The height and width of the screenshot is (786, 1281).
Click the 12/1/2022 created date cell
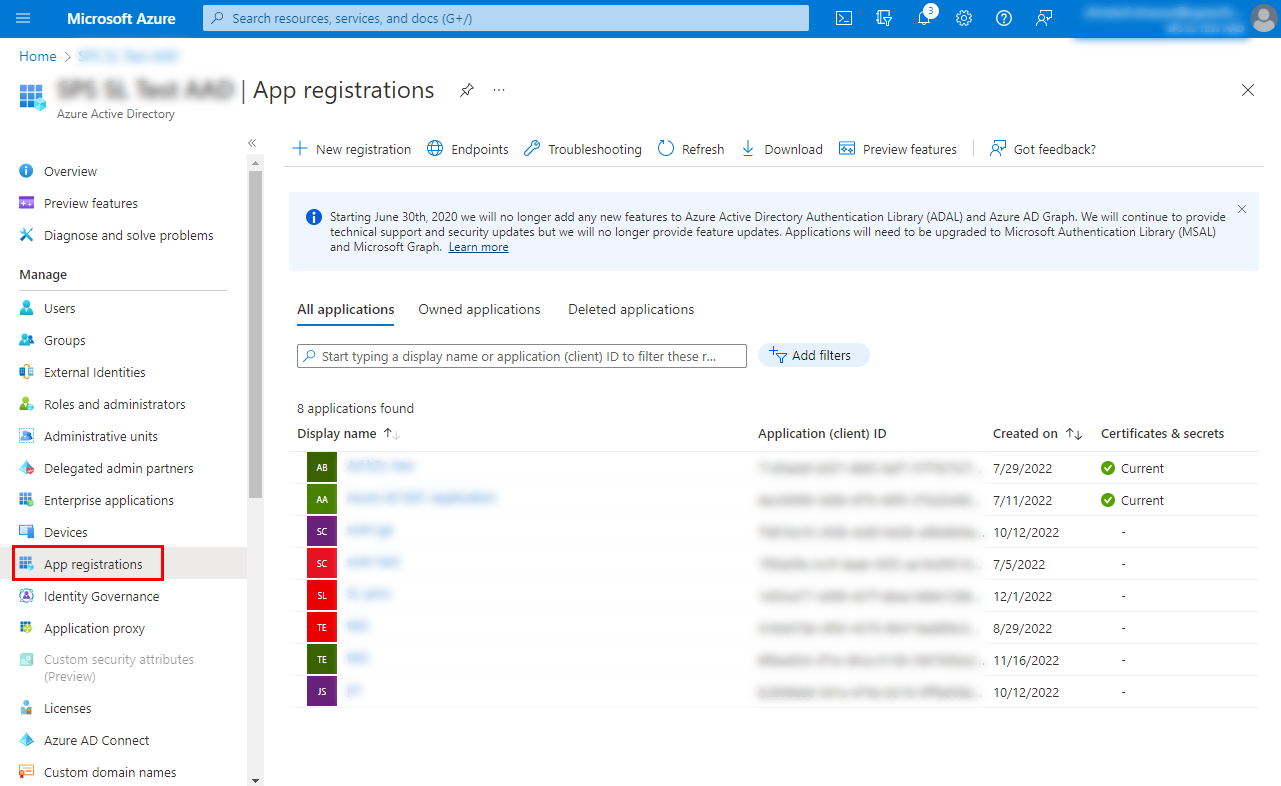[1022, 596]
